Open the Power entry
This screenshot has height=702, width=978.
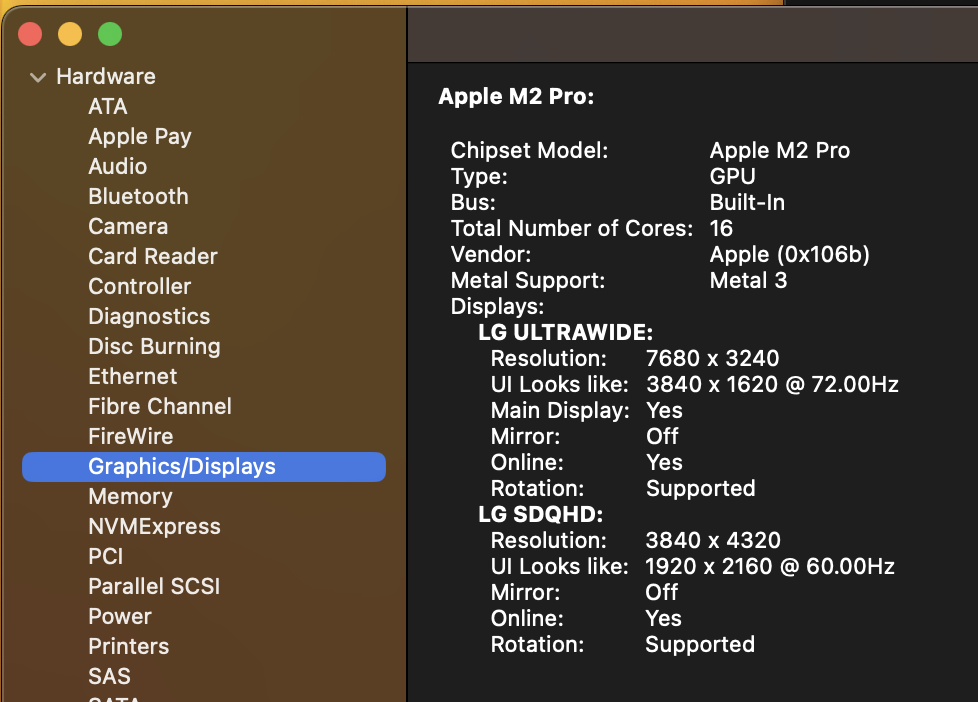tap(120, 616)
